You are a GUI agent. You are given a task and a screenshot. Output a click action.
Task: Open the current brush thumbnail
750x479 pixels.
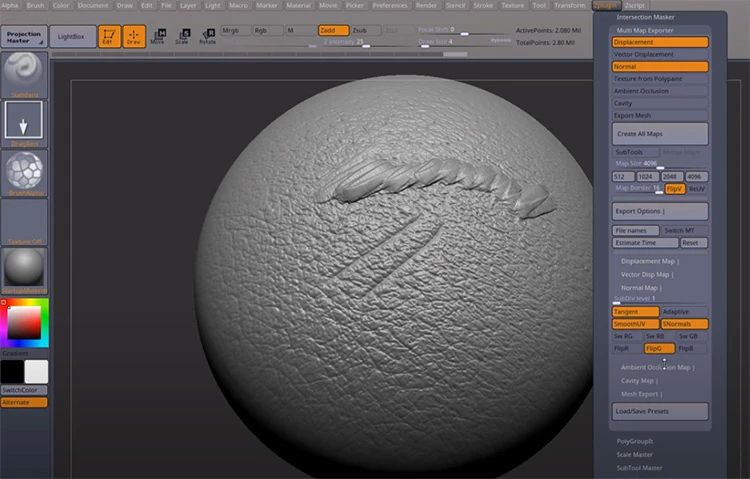point(24,75)
